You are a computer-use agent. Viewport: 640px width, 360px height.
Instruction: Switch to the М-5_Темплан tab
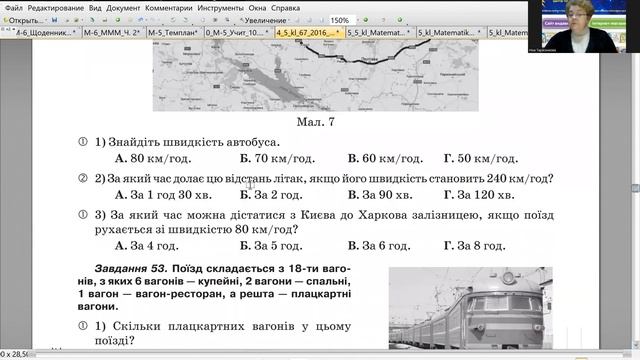(175, 32)
